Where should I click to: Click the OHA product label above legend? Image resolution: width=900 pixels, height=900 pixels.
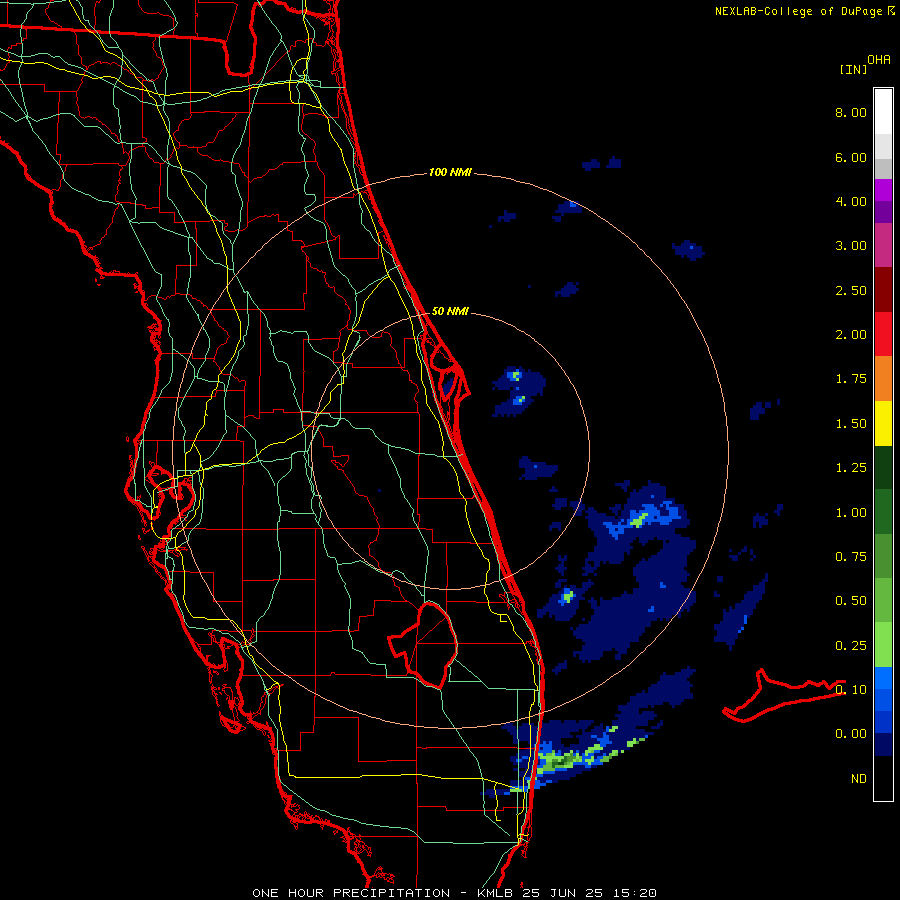pos(879,60)
